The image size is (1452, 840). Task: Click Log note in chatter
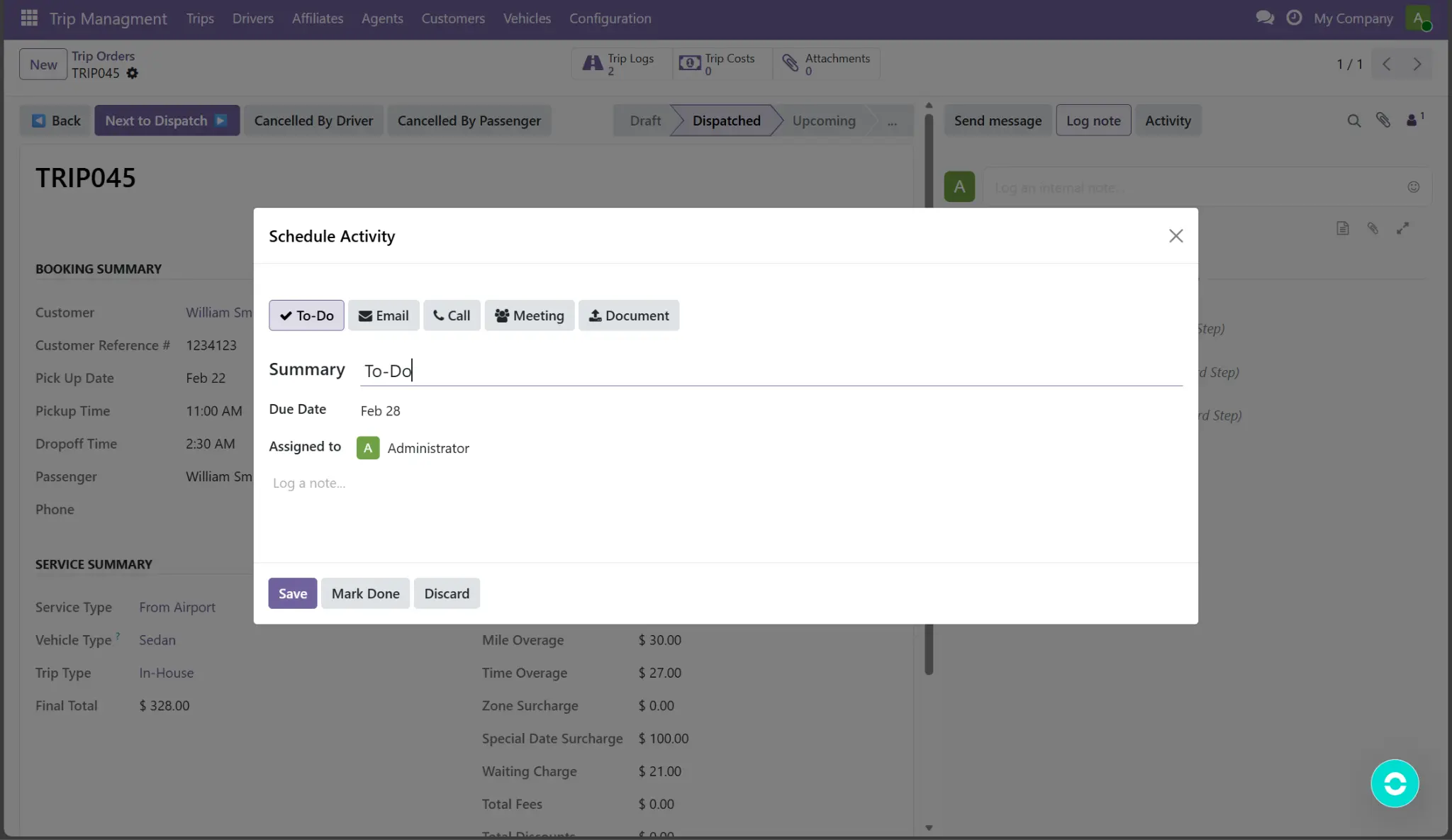click(1093, 121)
